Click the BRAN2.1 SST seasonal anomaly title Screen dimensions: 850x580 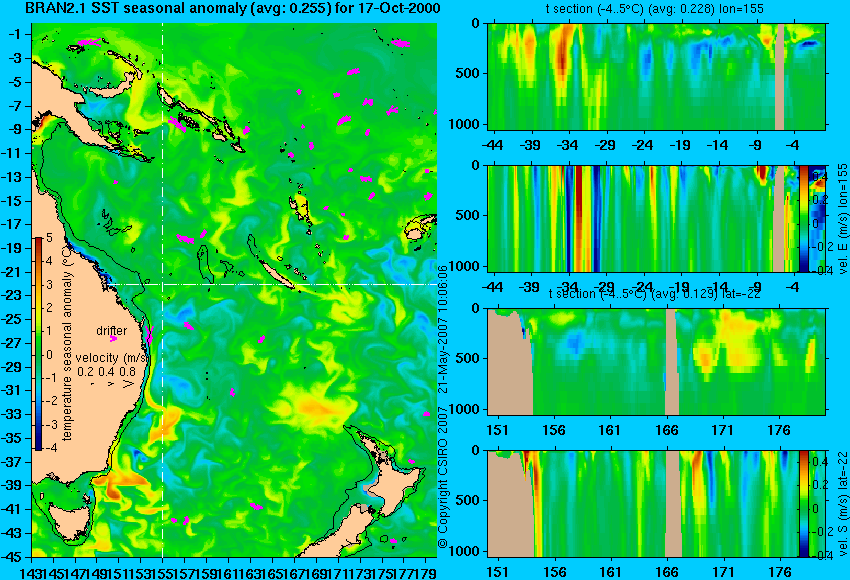point(233,8)
